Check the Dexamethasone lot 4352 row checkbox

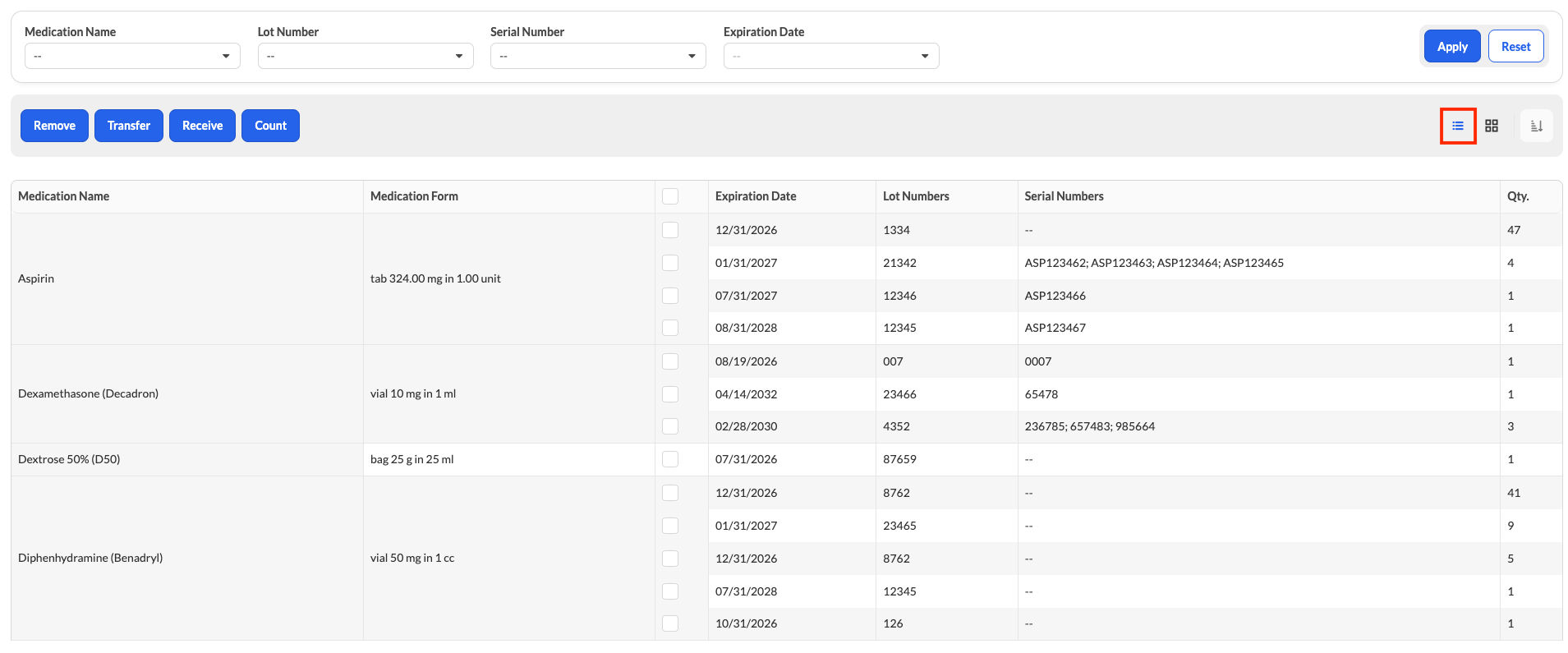point(670,426)
